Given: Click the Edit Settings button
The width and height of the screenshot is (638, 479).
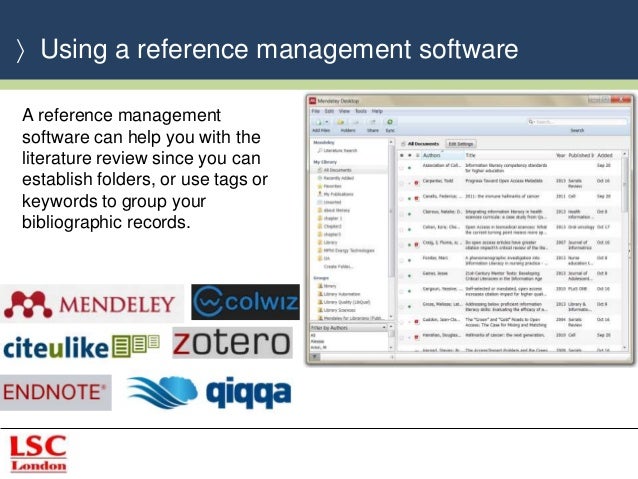Looking at the screenshot, I should click(461, 144).
